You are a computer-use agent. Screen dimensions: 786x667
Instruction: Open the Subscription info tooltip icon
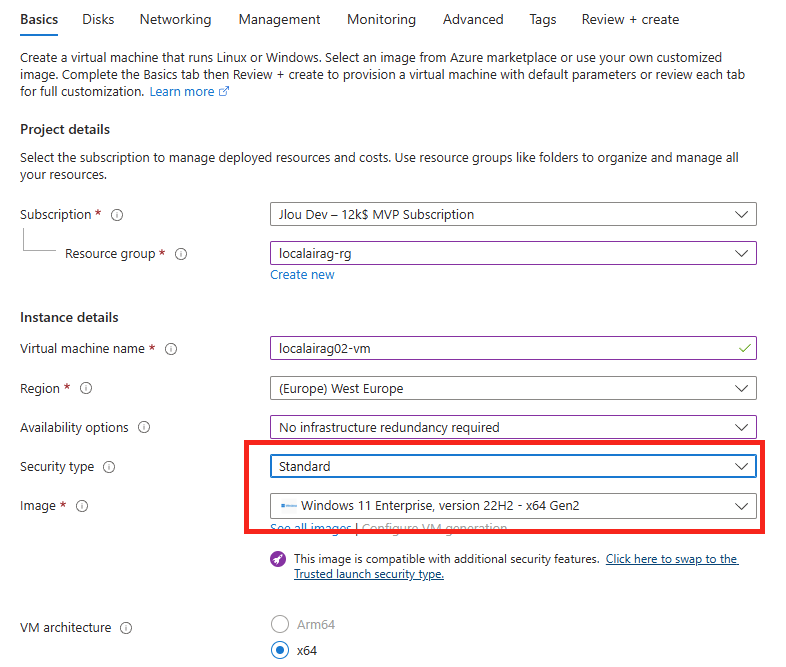(117, 215)
